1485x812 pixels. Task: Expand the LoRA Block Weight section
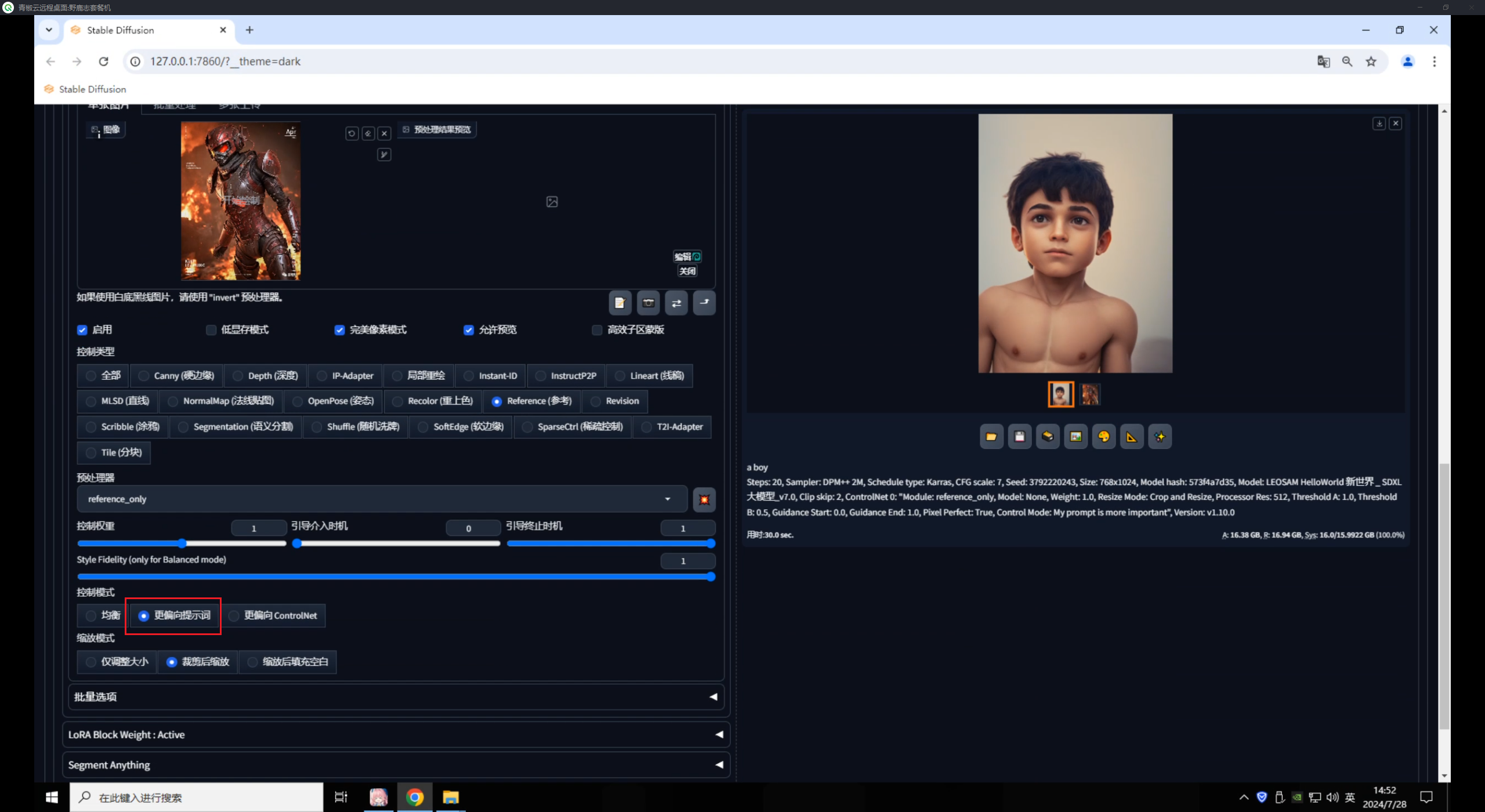(x=396, y=735)
